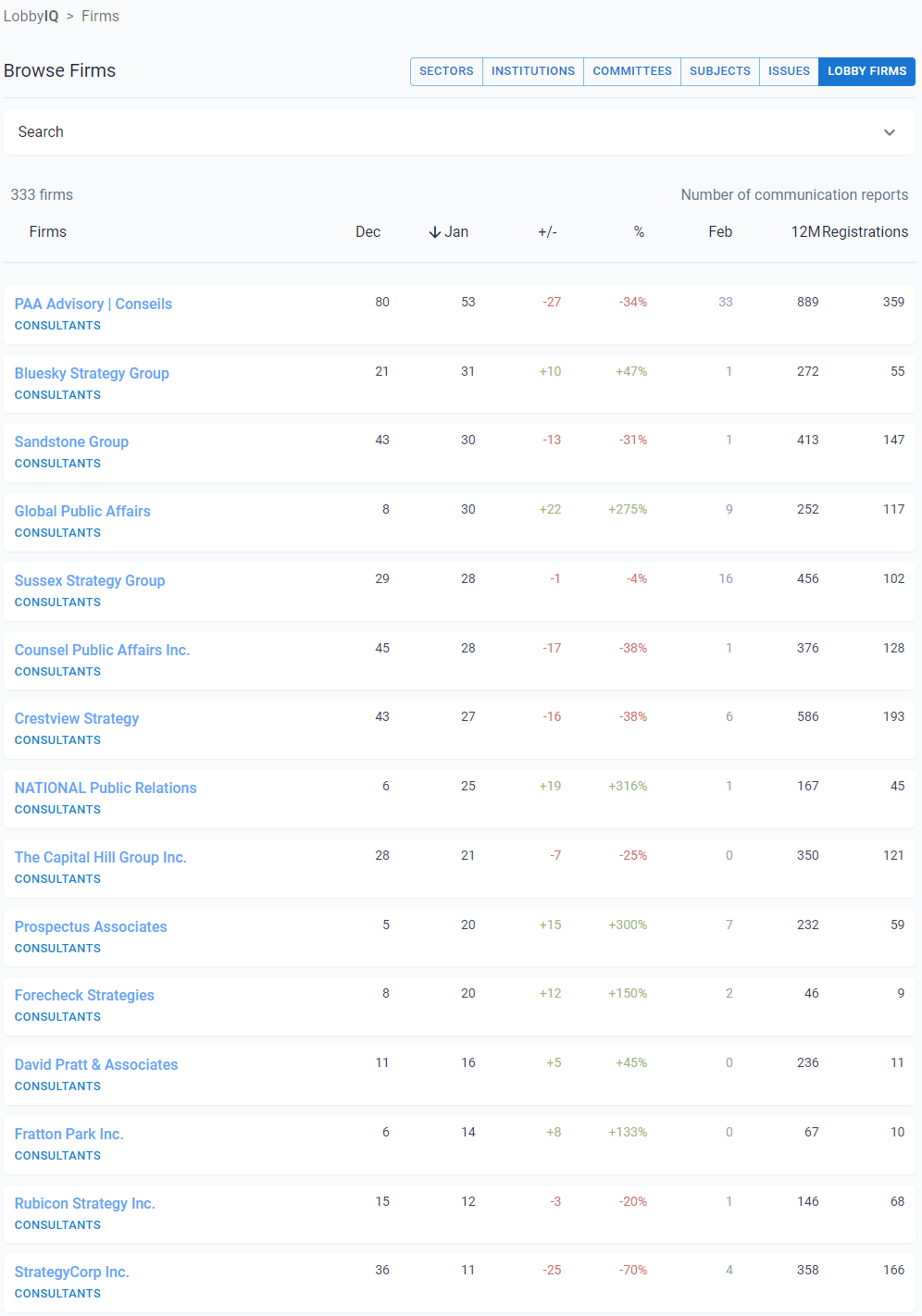Click Rubicon Strategy registrations 68

click(x=898, y=1201)
